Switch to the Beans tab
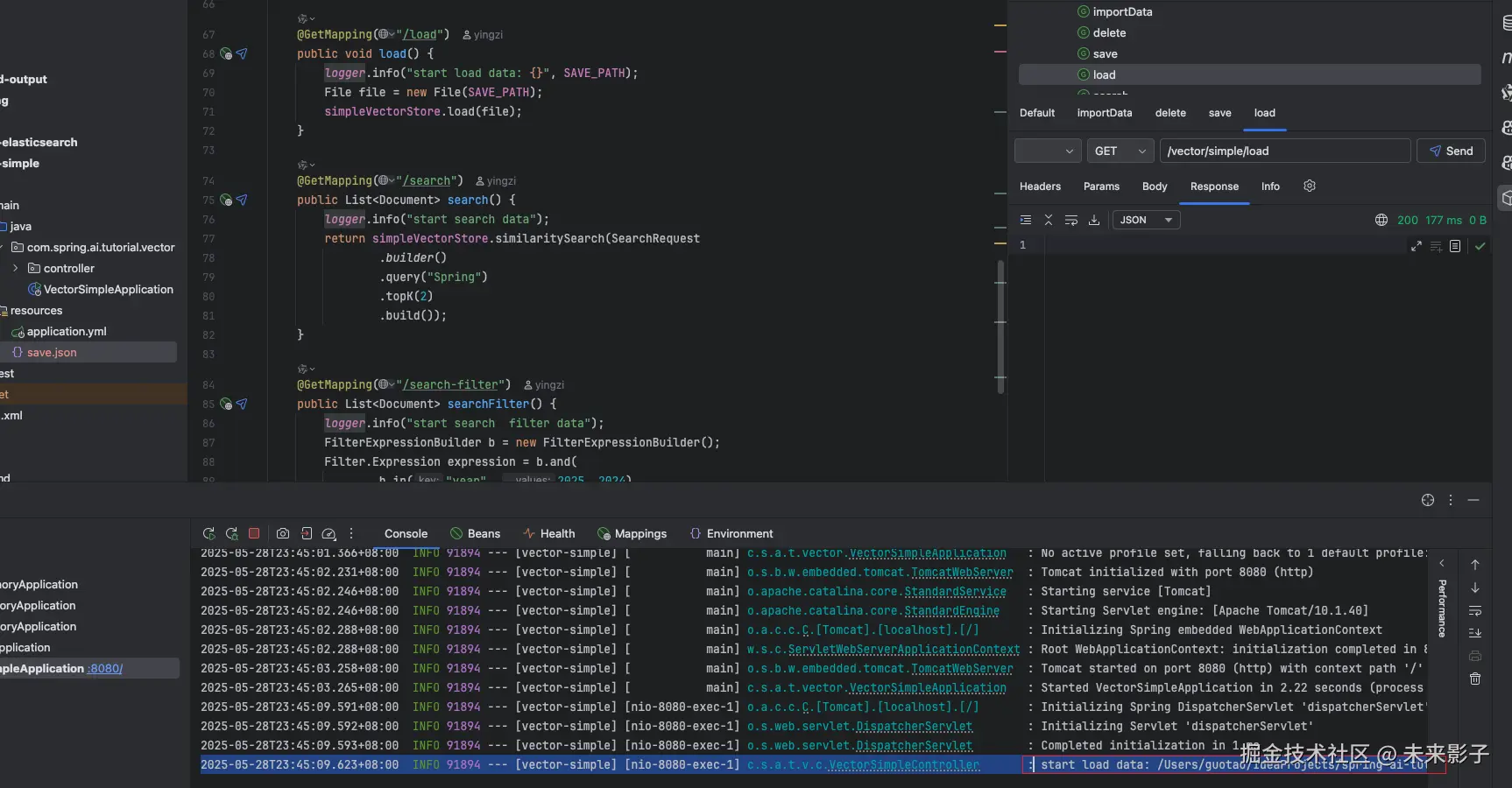Image resolution: width=1512 pixels, height=788 pixels. (475, 533)
